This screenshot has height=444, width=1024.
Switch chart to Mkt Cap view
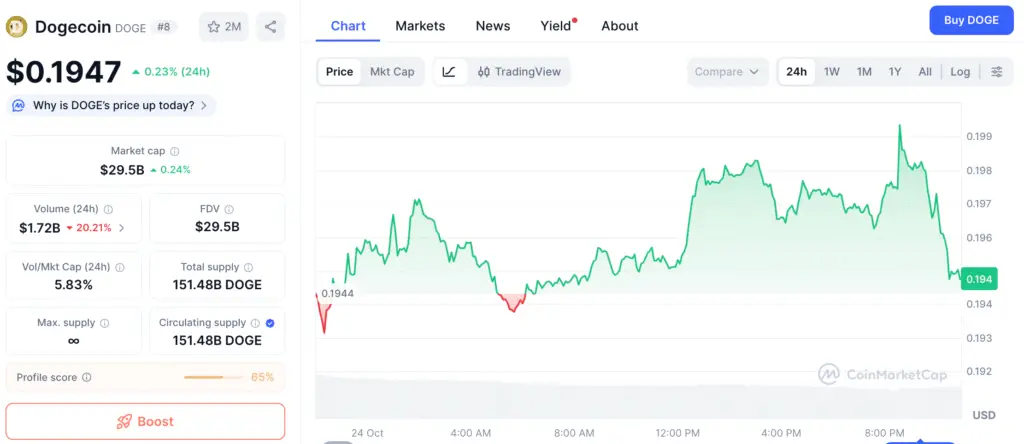(392, 72)
